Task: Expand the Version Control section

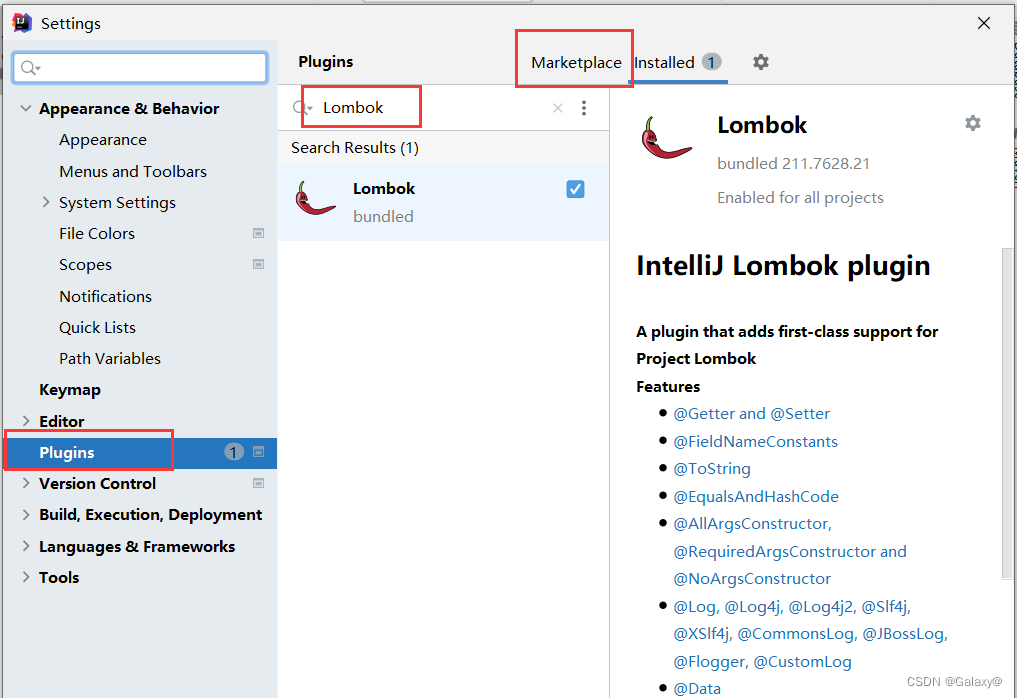Action: click(x=26, y=483)
